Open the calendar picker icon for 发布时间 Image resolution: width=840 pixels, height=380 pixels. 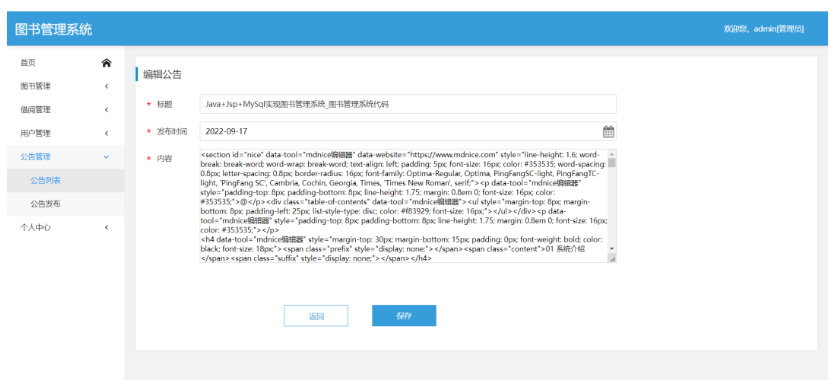(608, 131)
